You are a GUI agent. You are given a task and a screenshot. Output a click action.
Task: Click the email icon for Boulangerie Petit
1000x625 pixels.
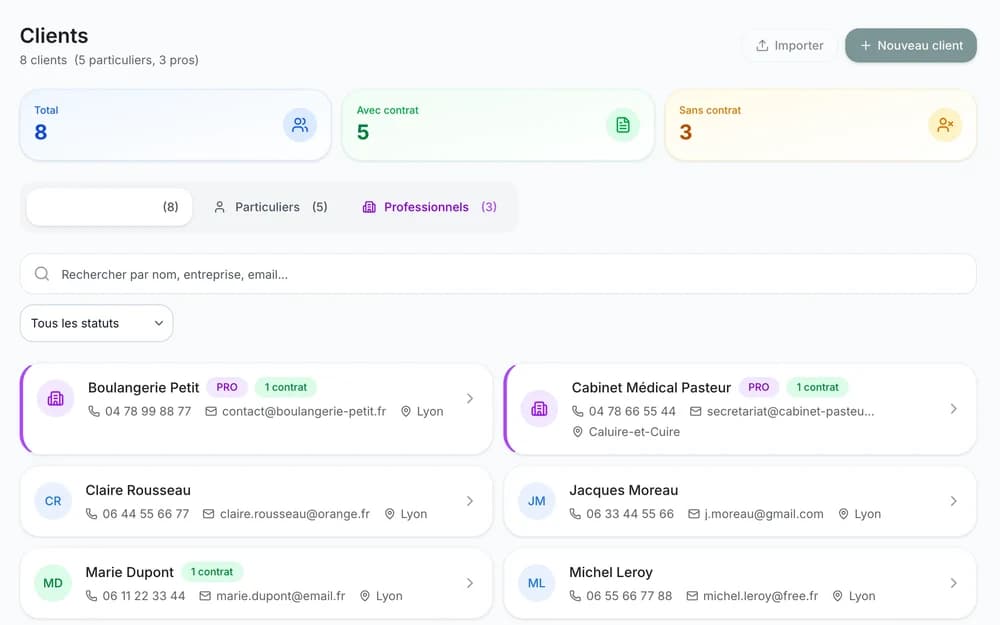[x=211, y=411]
